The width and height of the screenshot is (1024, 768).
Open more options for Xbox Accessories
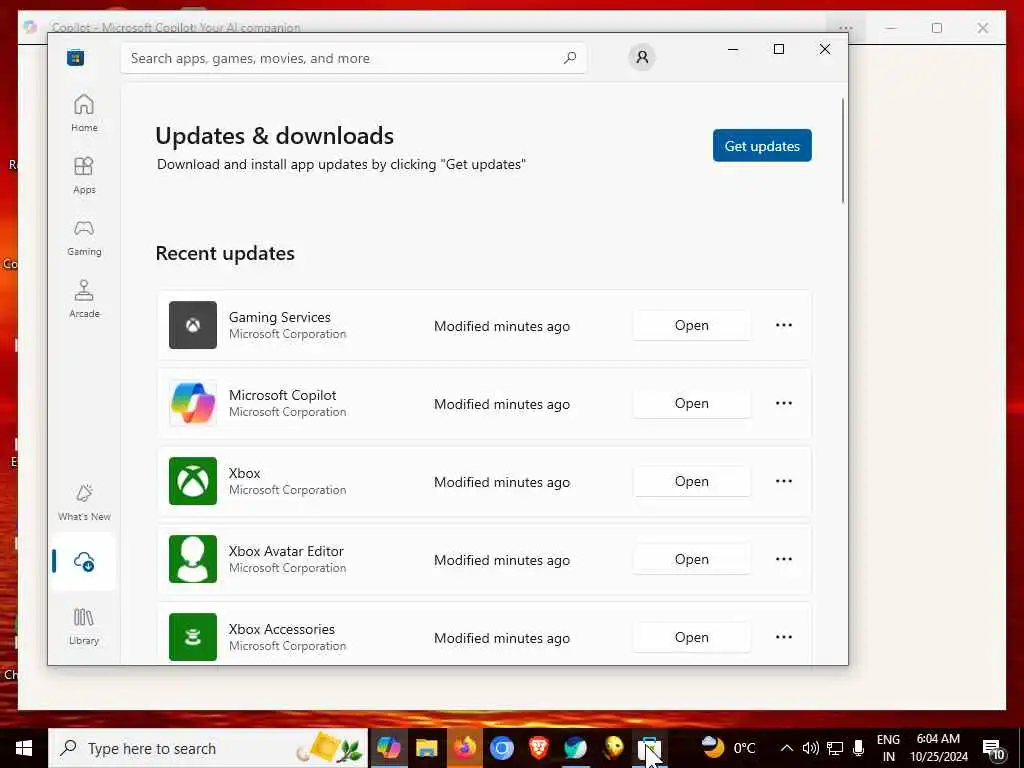click(x=784, y=637)
